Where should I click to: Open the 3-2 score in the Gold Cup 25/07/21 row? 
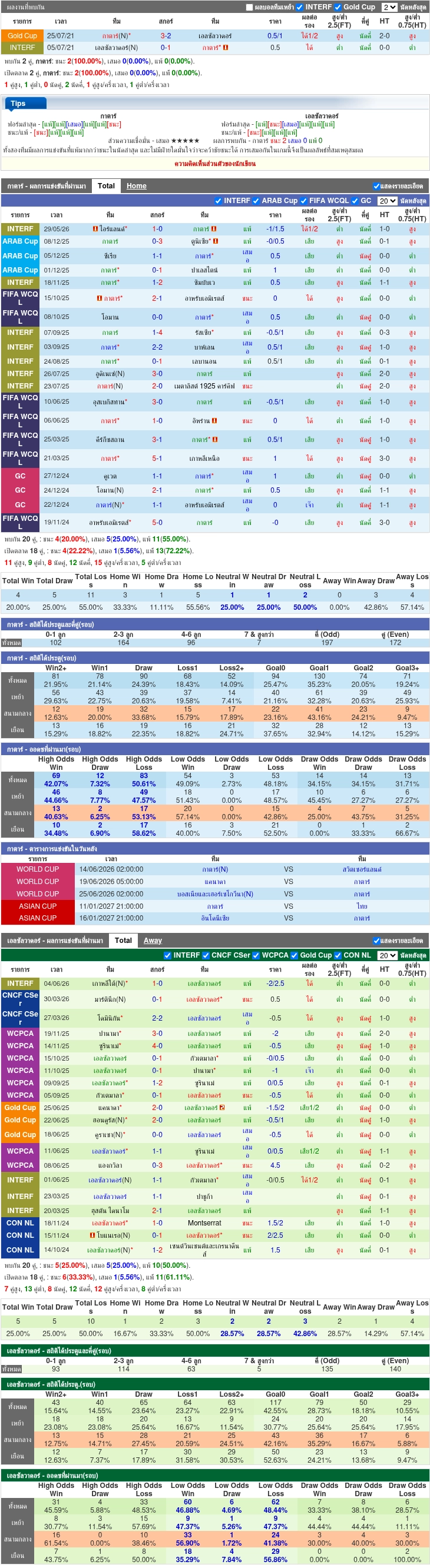pos(166,36)
